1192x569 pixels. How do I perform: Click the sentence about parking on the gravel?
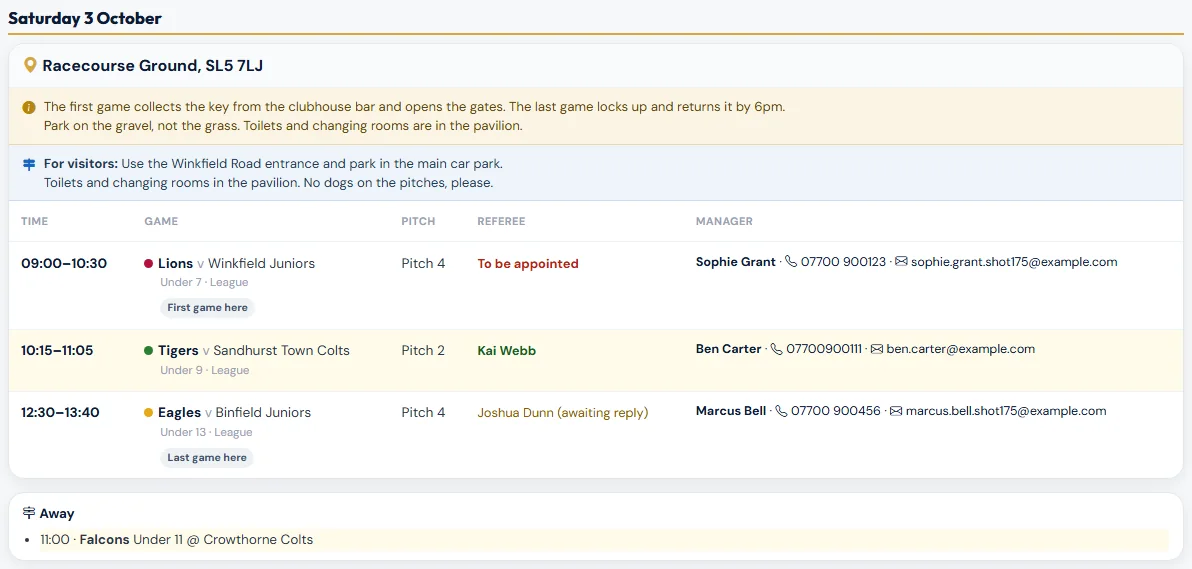142,126
